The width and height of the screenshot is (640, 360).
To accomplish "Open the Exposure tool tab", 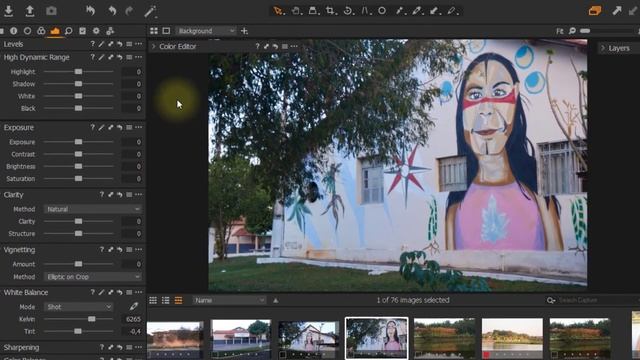I will pos(55,31).
